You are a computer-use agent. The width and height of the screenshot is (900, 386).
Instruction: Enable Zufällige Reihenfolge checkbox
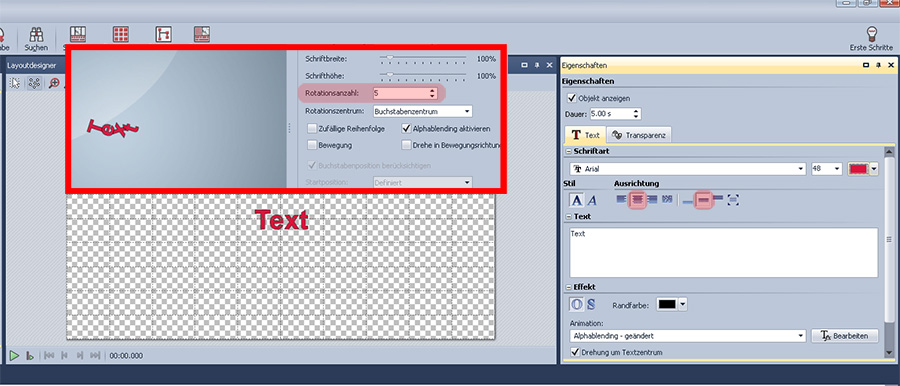click(x=312, y=129)
